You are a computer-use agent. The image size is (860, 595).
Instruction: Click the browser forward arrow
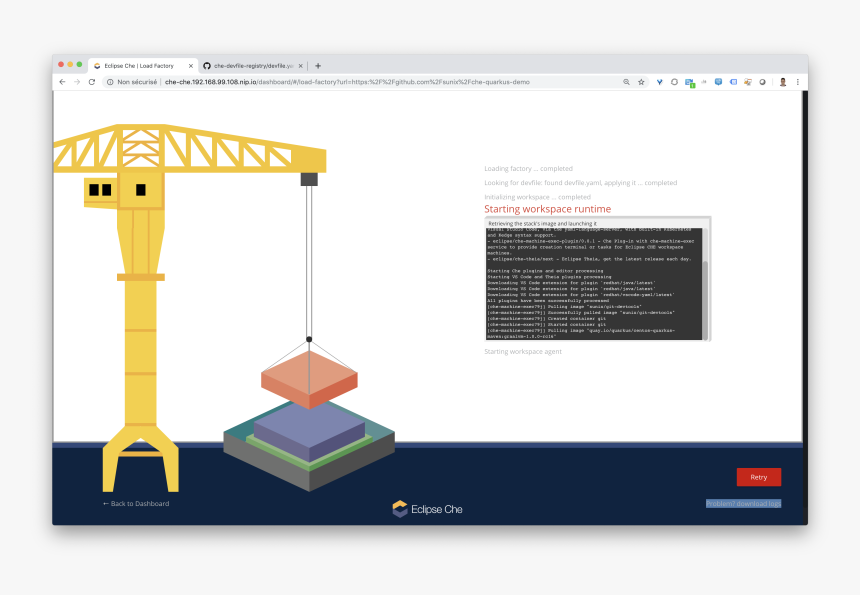click(77, 82)
